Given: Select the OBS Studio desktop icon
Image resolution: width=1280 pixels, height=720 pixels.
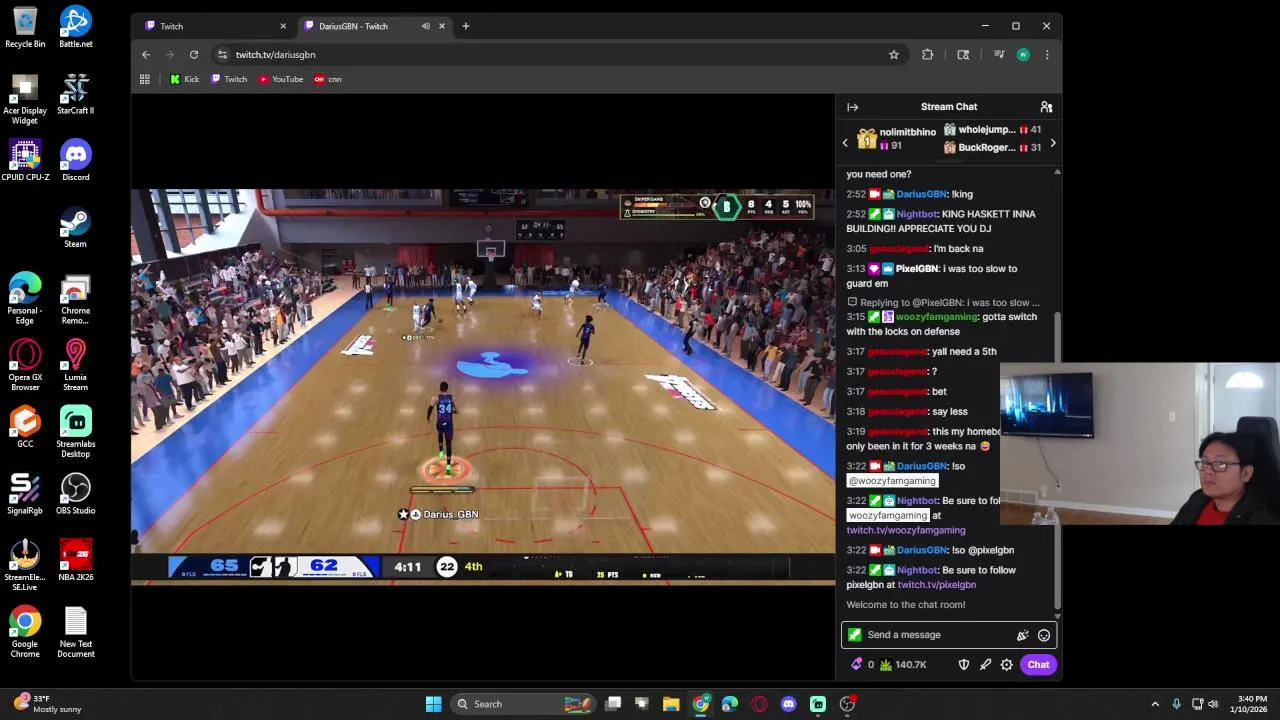Looking at the screenshot, I should pos(75,494).
